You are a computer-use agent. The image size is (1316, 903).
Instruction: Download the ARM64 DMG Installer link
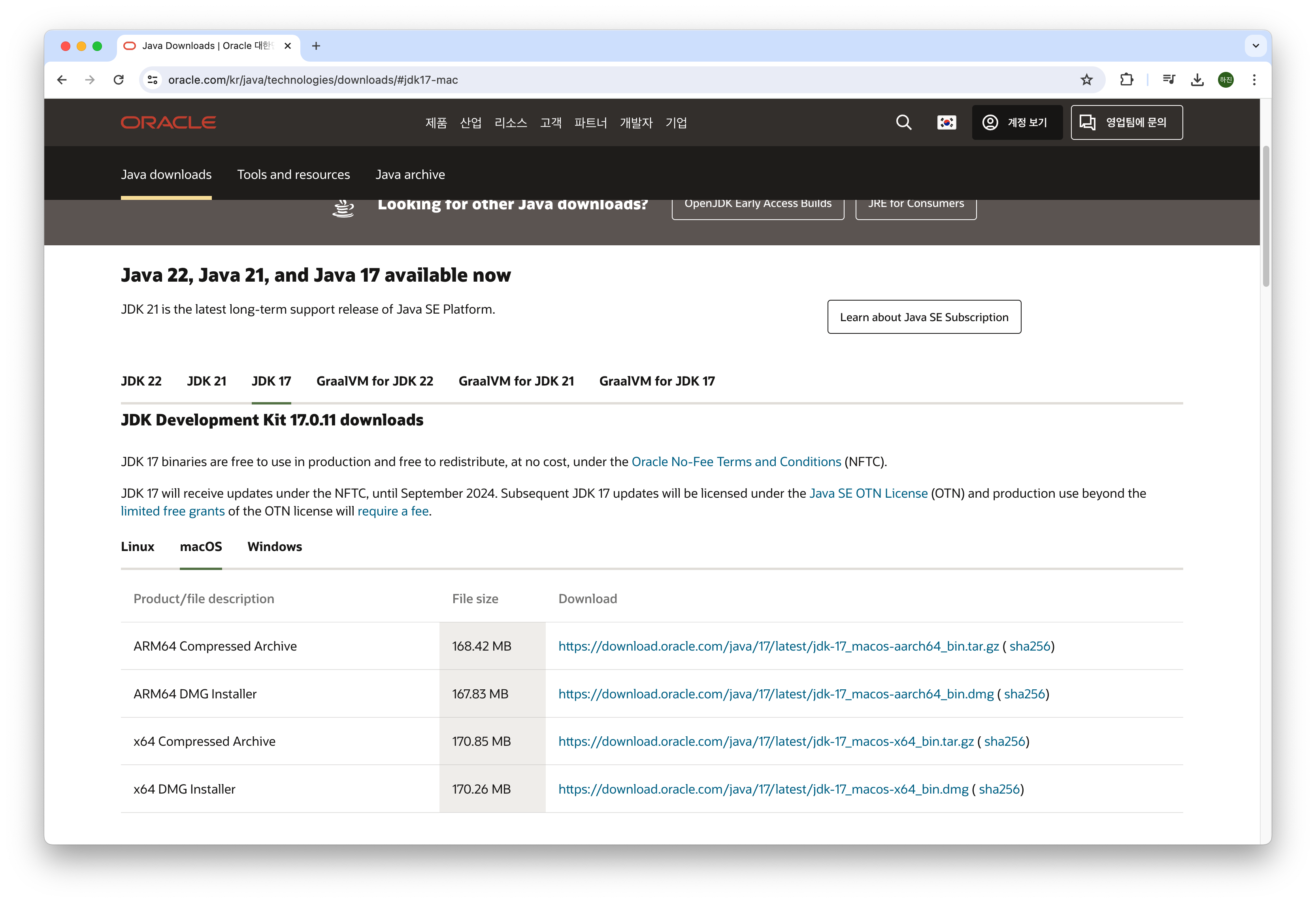click(775, 694)
